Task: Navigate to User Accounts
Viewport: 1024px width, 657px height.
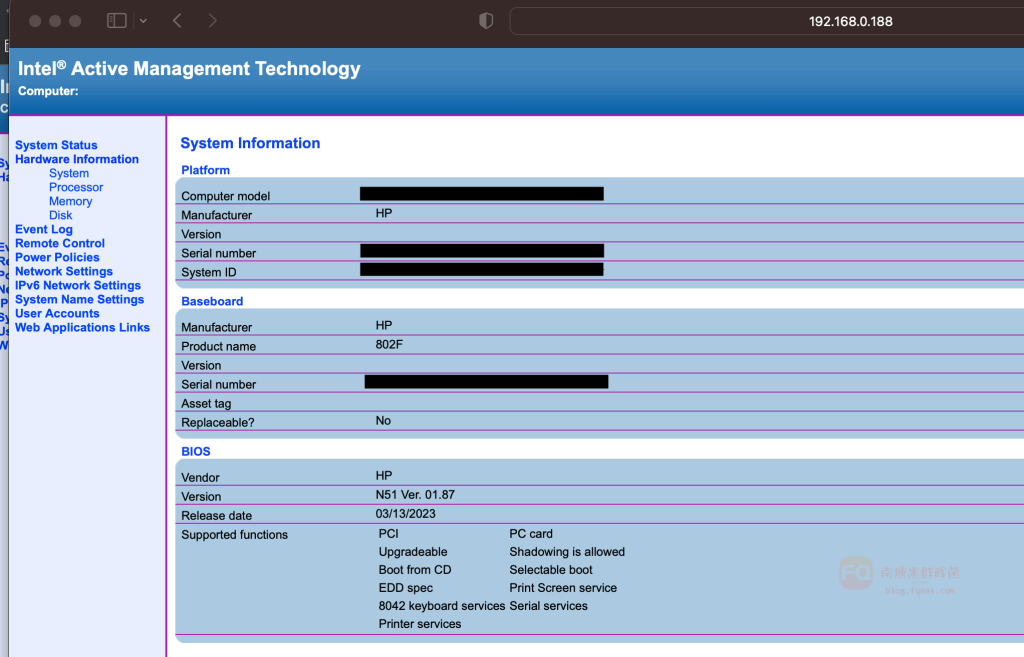Action: [x=57, y=313]
